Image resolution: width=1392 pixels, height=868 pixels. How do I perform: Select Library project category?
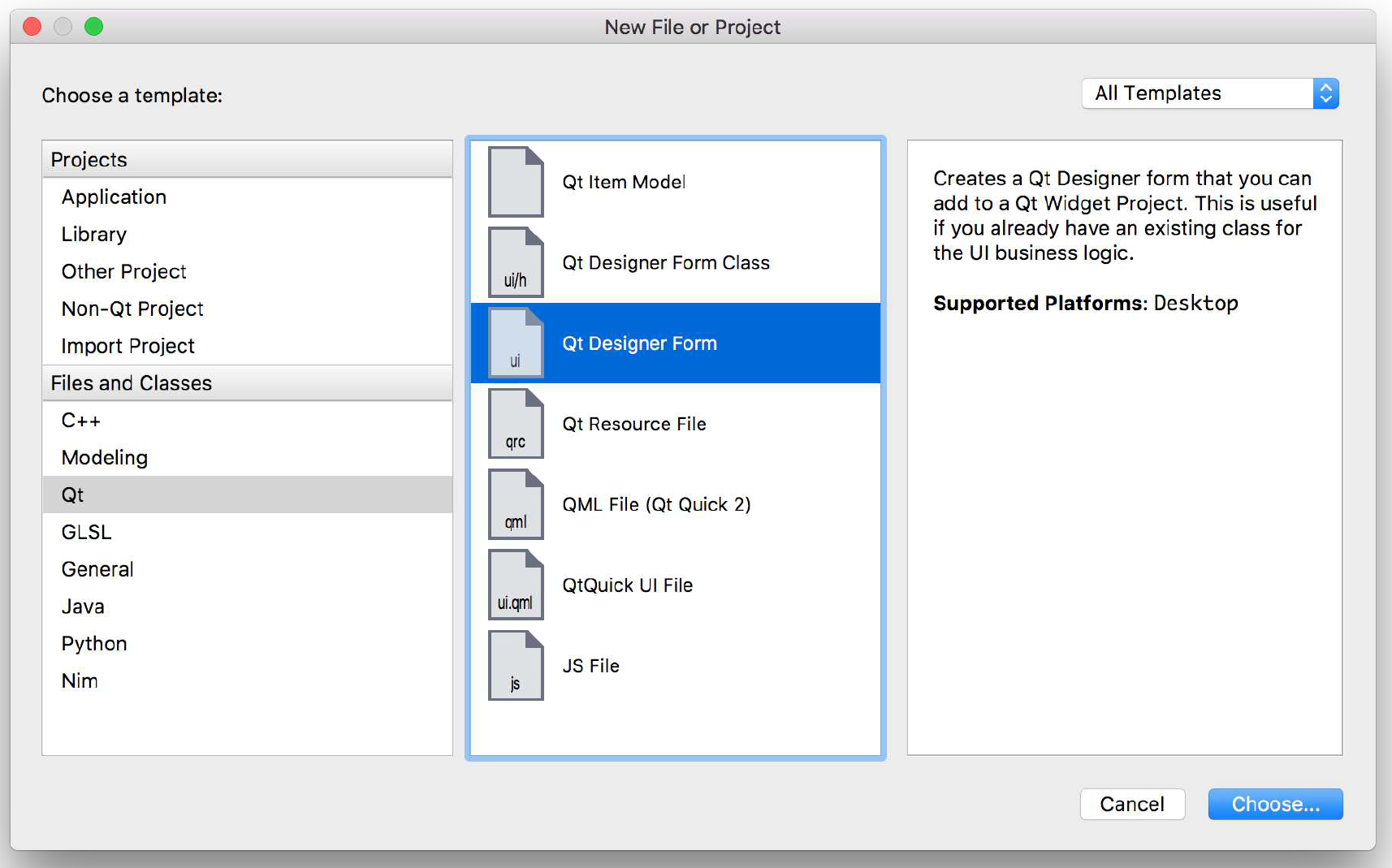[x=247, y=234]
